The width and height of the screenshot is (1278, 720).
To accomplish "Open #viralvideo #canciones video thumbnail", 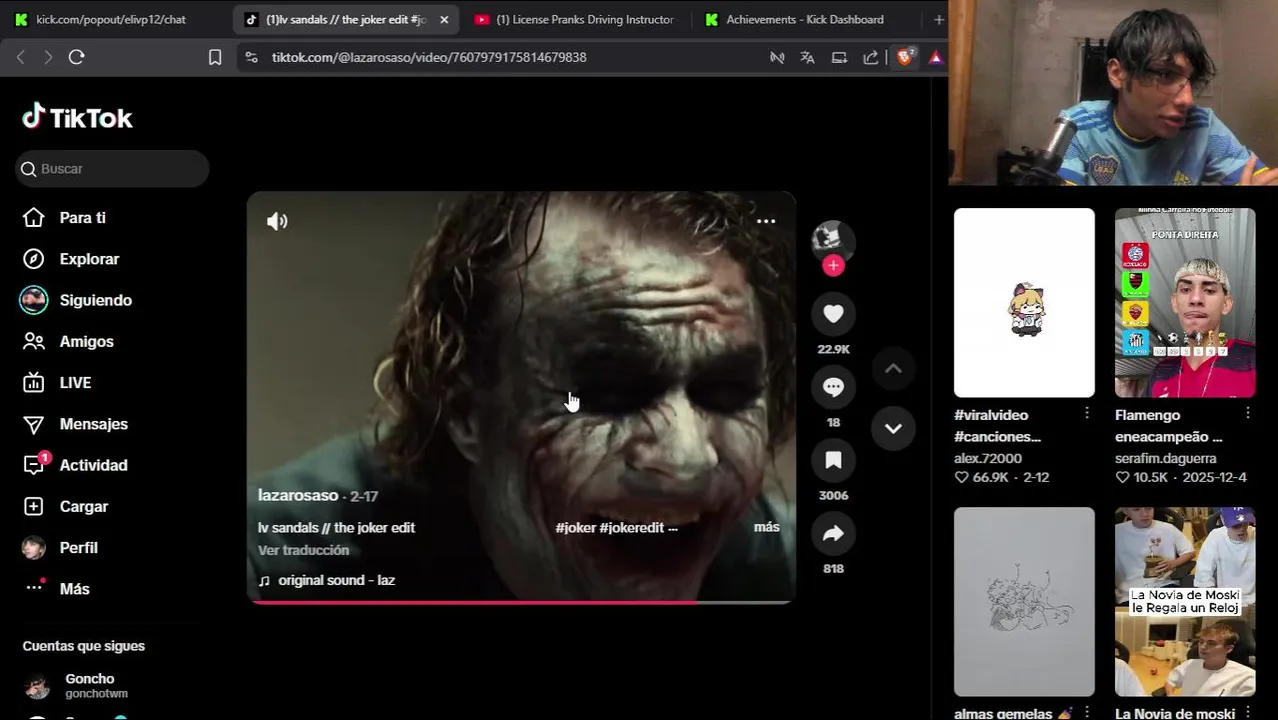I will pyautogui.click(x=1024, y=302).
